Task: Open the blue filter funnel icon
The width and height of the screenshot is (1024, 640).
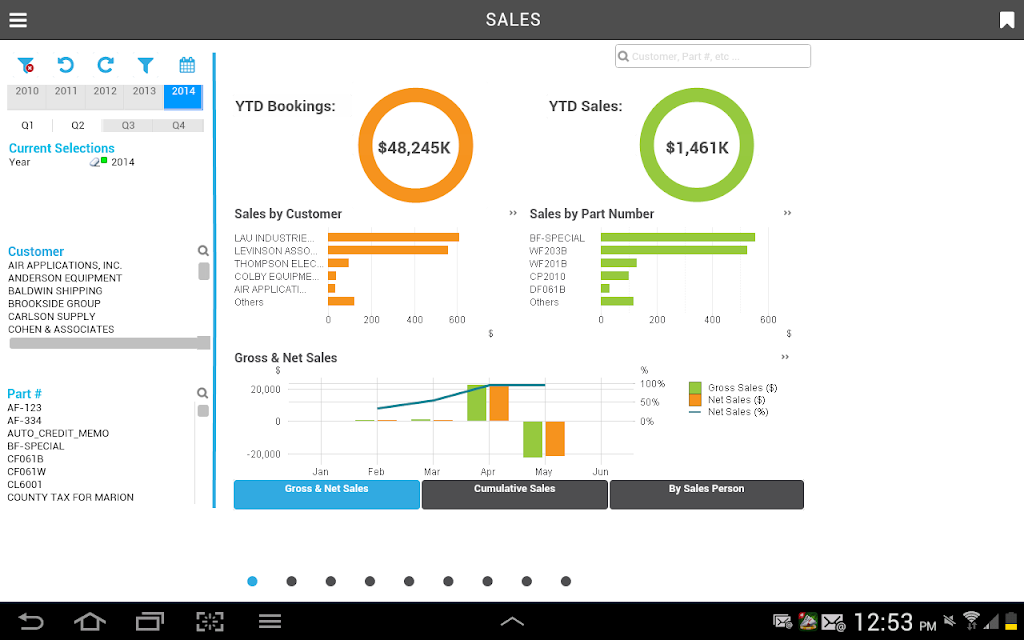Action: coord(146,65)
